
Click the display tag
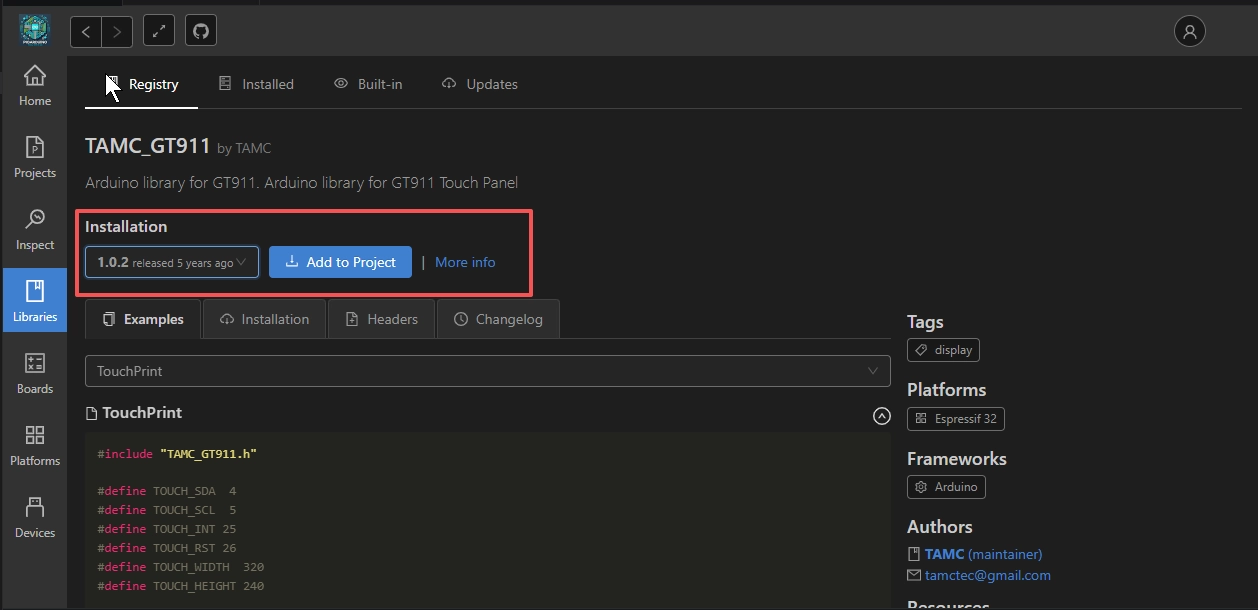[x=943, y=350]
